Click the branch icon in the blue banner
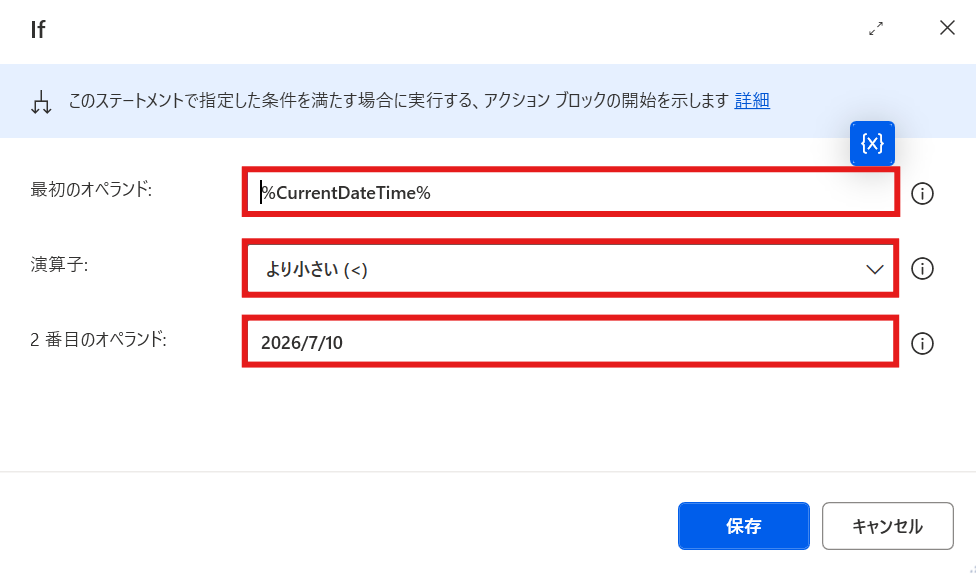The image size is (976, 574). (x=41, y=101)
